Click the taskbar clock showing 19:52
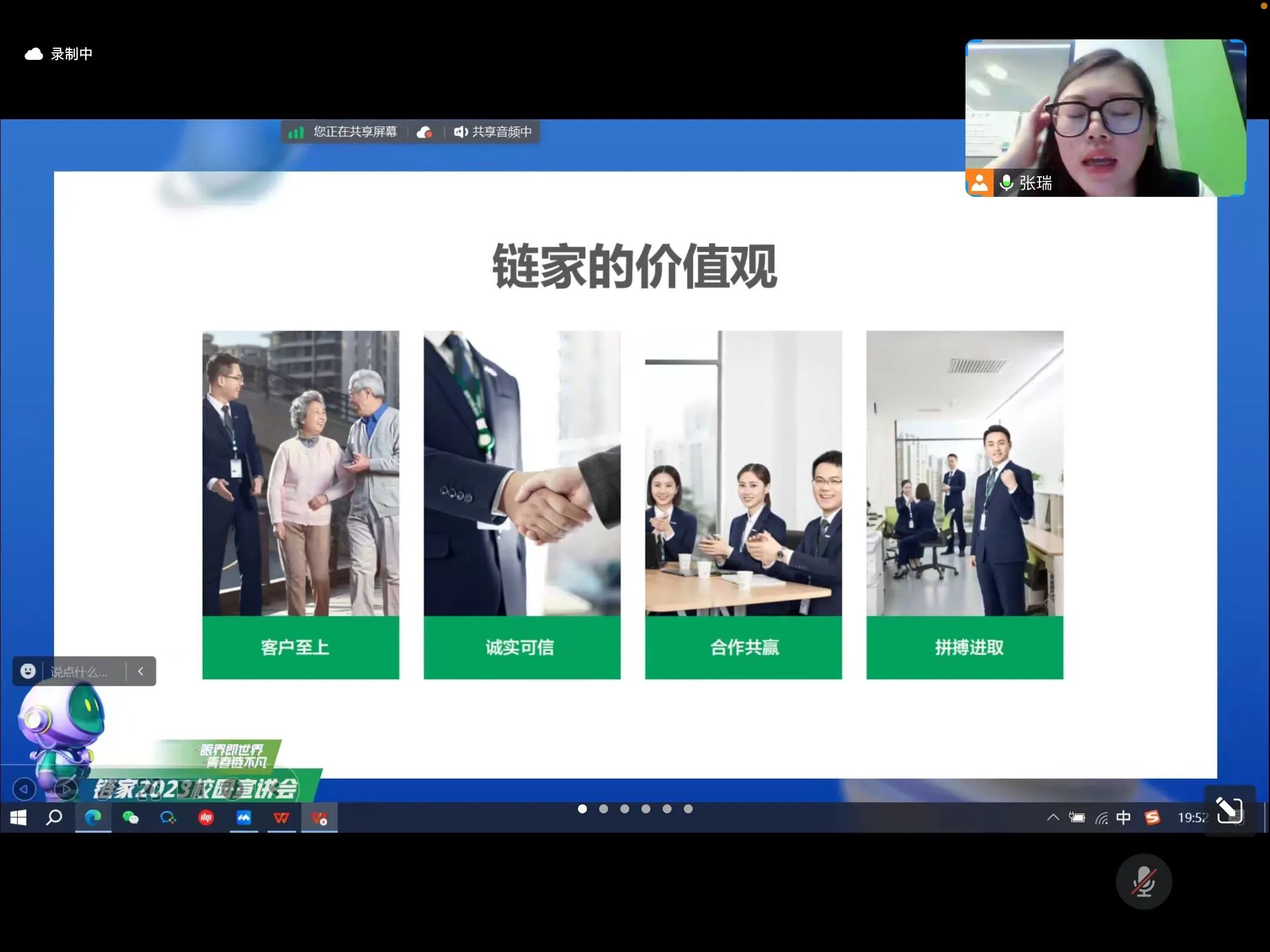The image size is (1270, 952). point(1192,817)
